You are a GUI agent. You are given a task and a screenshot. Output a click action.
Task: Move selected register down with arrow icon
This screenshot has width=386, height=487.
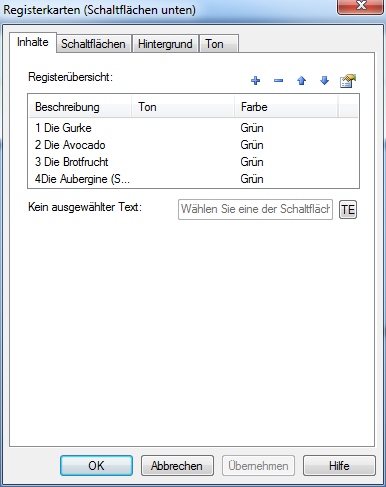click(x=324, y=81)
